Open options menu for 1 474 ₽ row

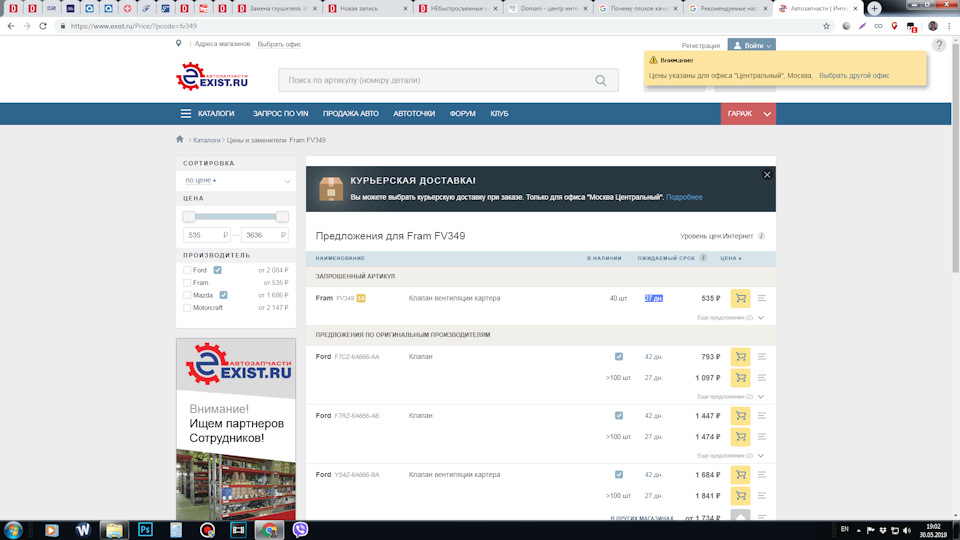[x=762, y=437]
